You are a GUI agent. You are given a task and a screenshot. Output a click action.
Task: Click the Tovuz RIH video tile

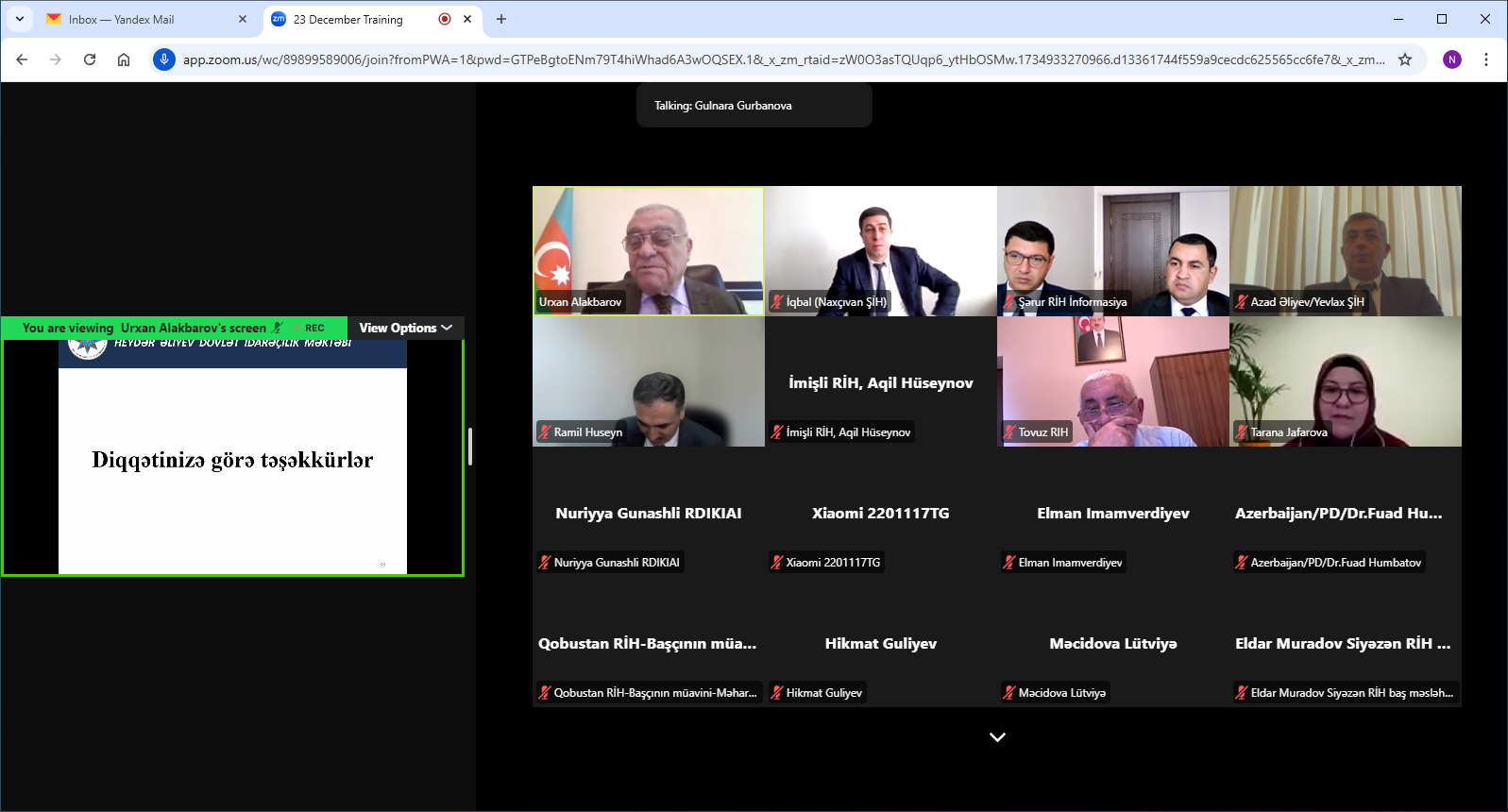[x=1112, y=381]
